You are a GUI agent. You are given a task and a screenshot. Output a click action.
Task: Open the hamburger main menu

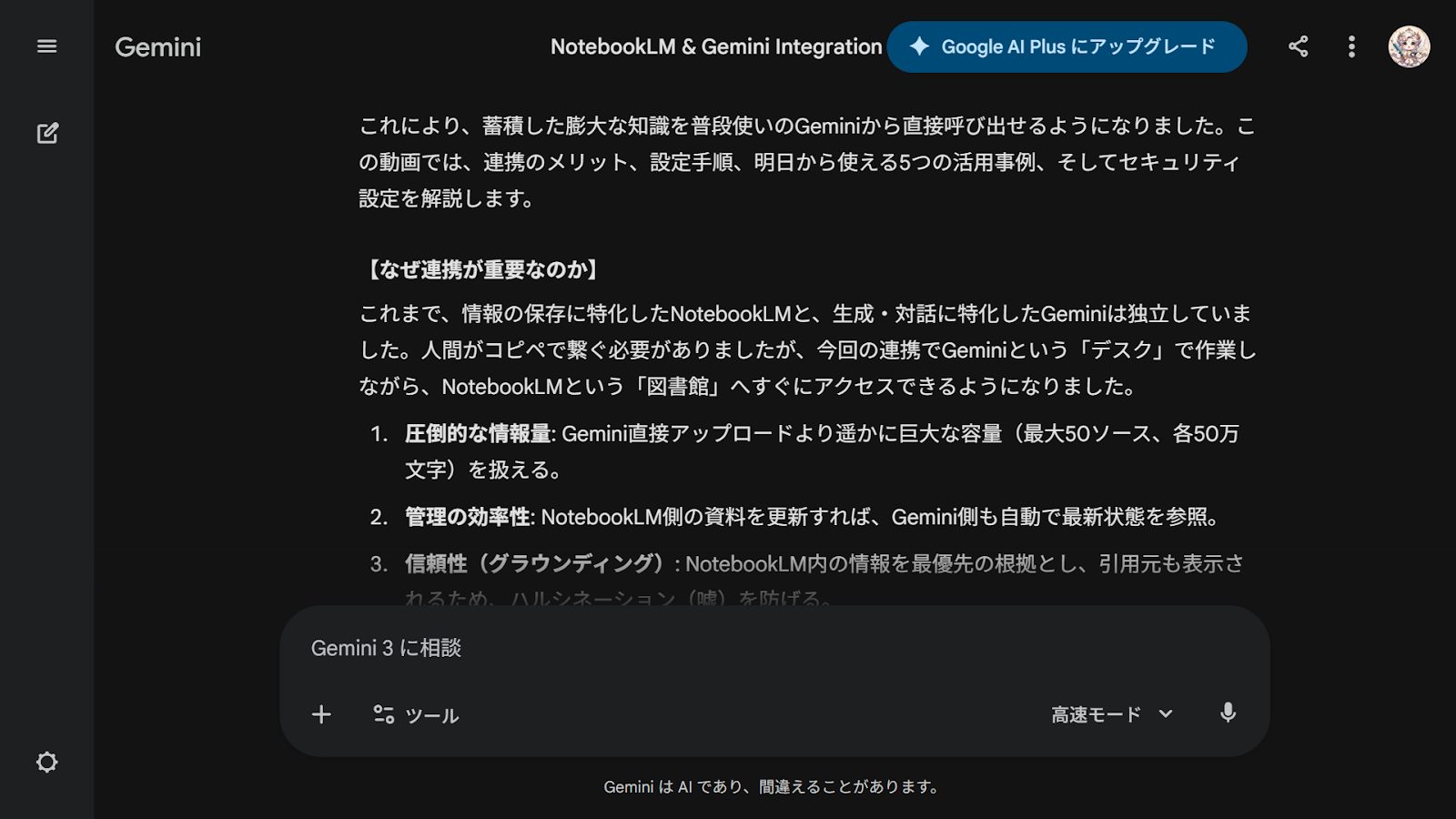46,46
